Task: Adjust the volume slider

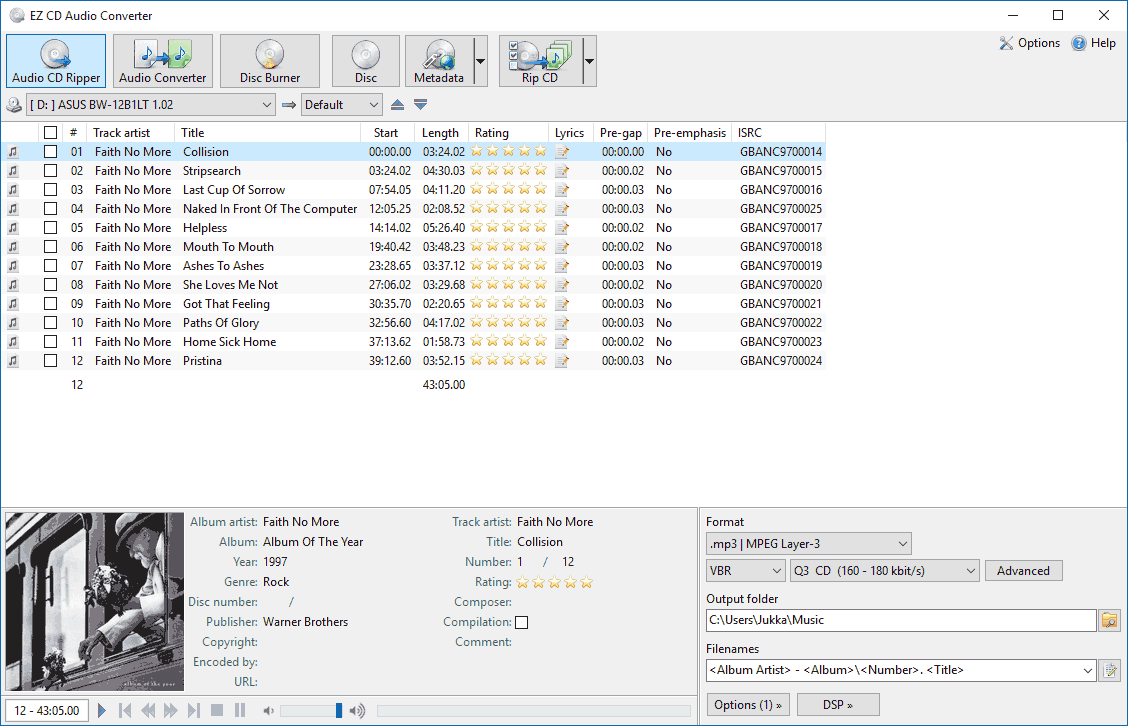Action: 338,711
